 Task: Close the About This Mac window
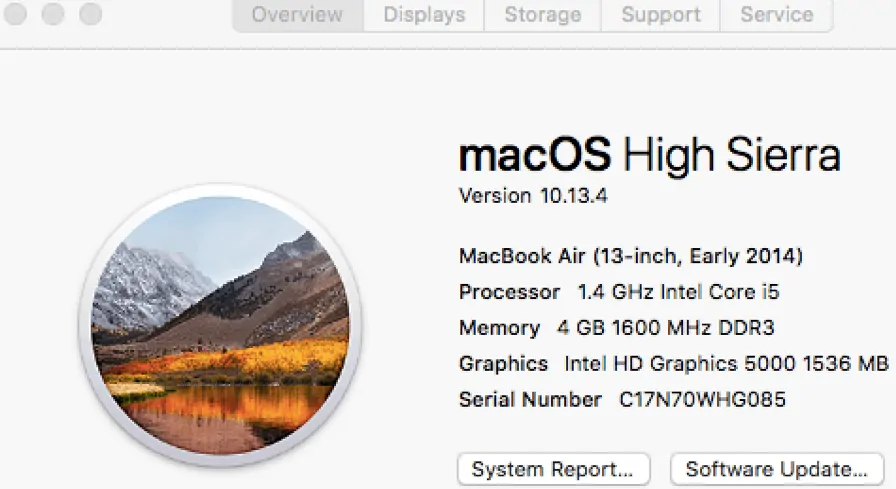click(15, 14)
